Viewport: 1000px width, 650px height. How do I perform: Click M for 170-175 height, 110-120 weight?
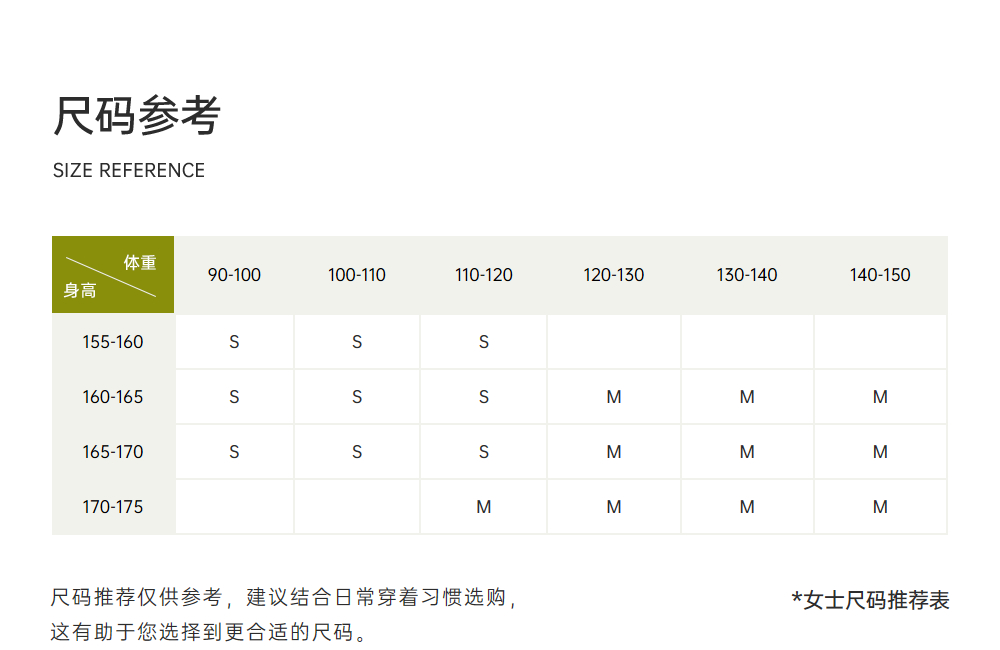tap(483, 506)
